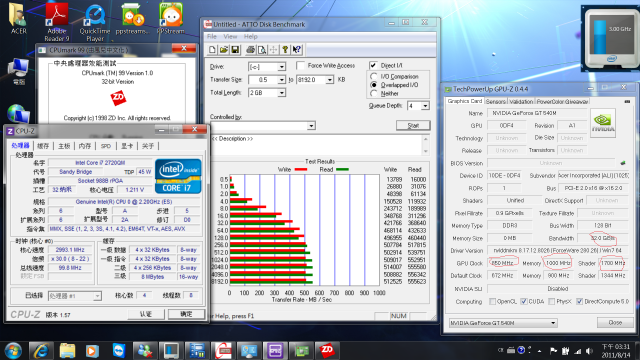Click the GPU Clock 850 MHz field
Image resolution: width=640 pixels, height=360 pixels.
point(503,263)
